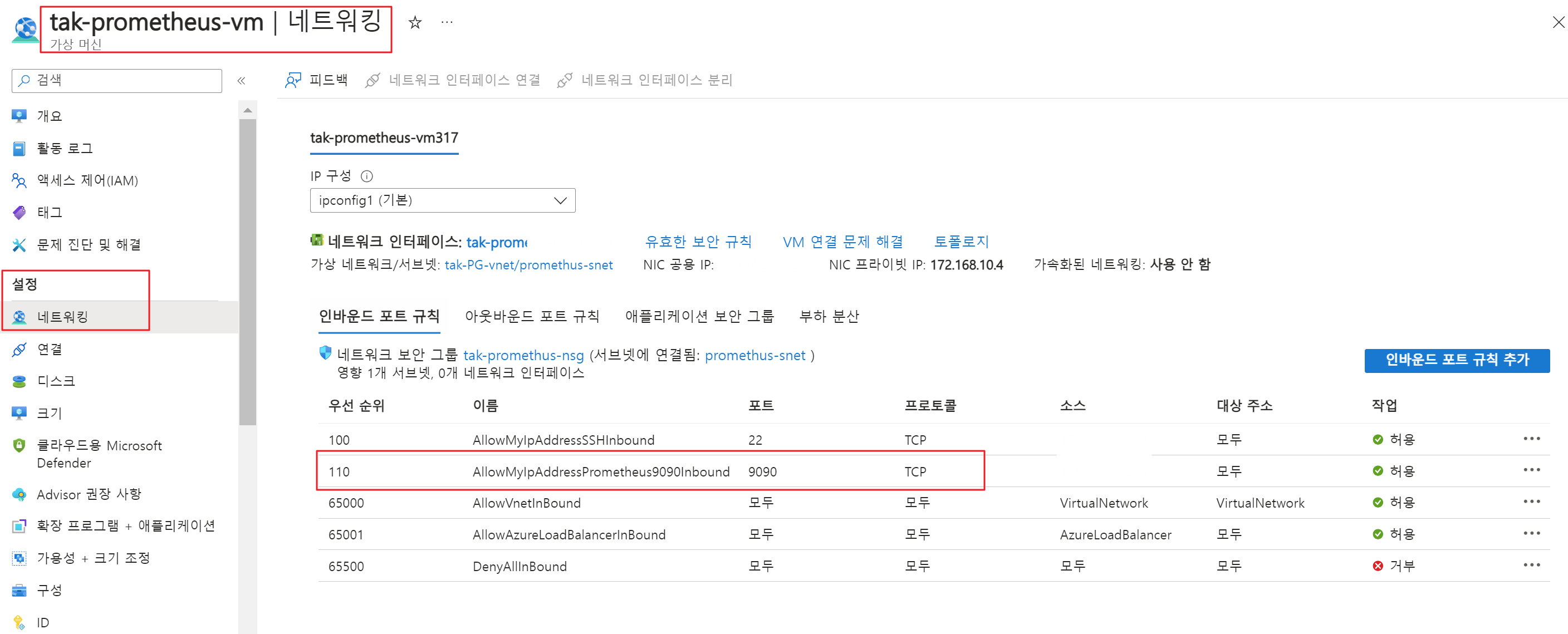Click the favorite star icon
Viewport: 1568px width, 634px height.
coord(414,22)
